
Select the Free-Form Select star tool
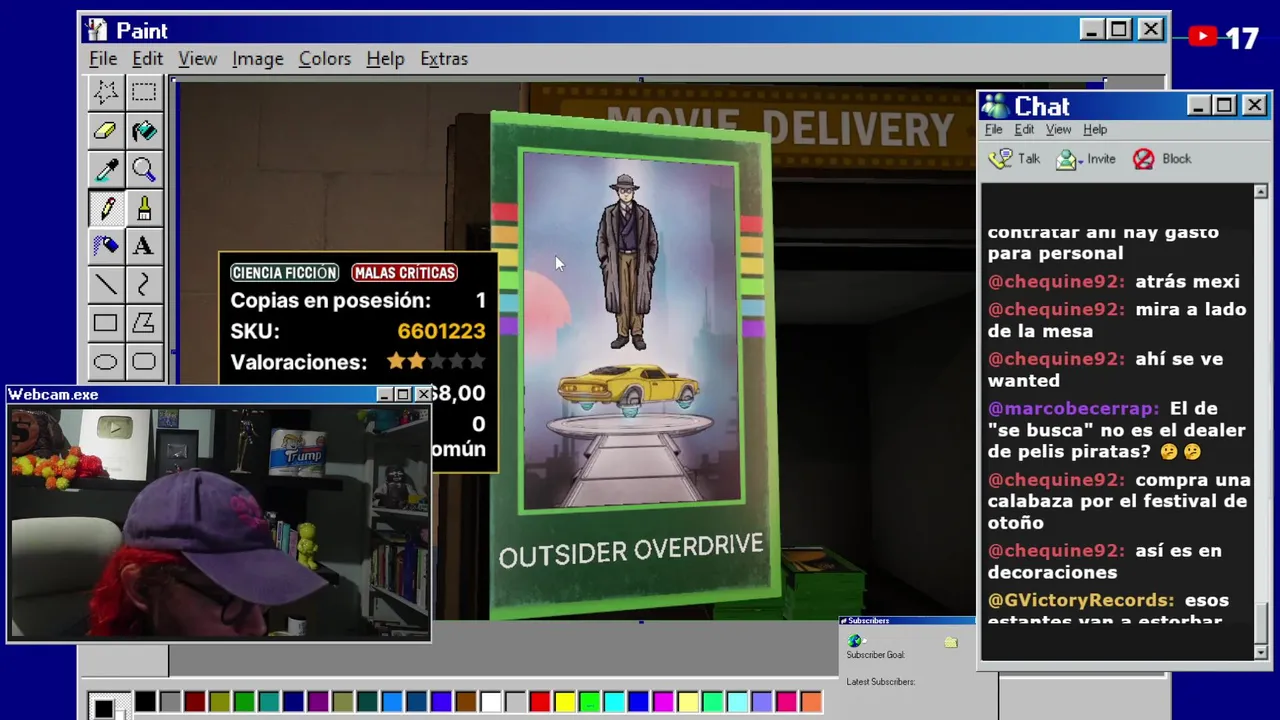click(x=105, y=92)
